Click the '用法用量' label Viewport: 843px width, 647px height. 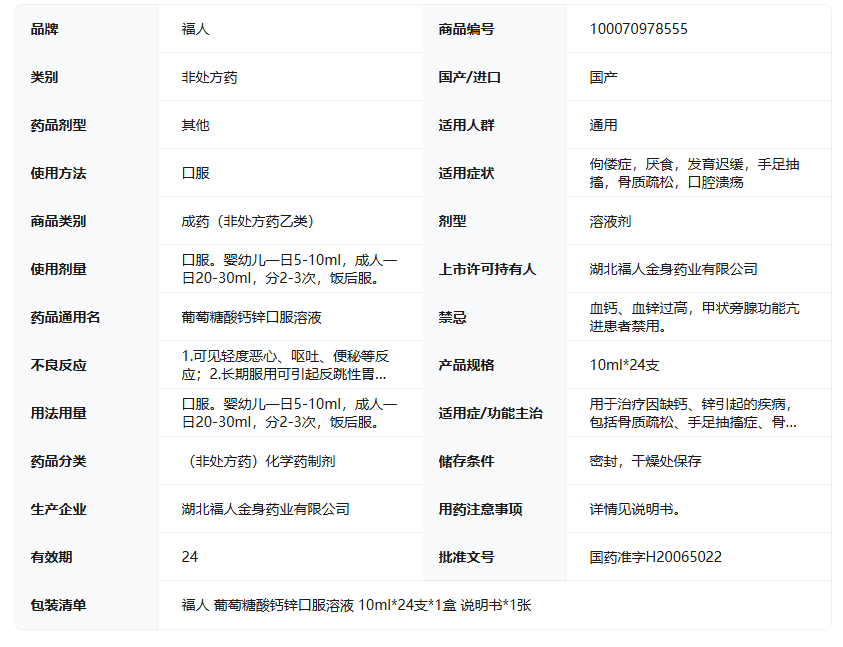59,413
